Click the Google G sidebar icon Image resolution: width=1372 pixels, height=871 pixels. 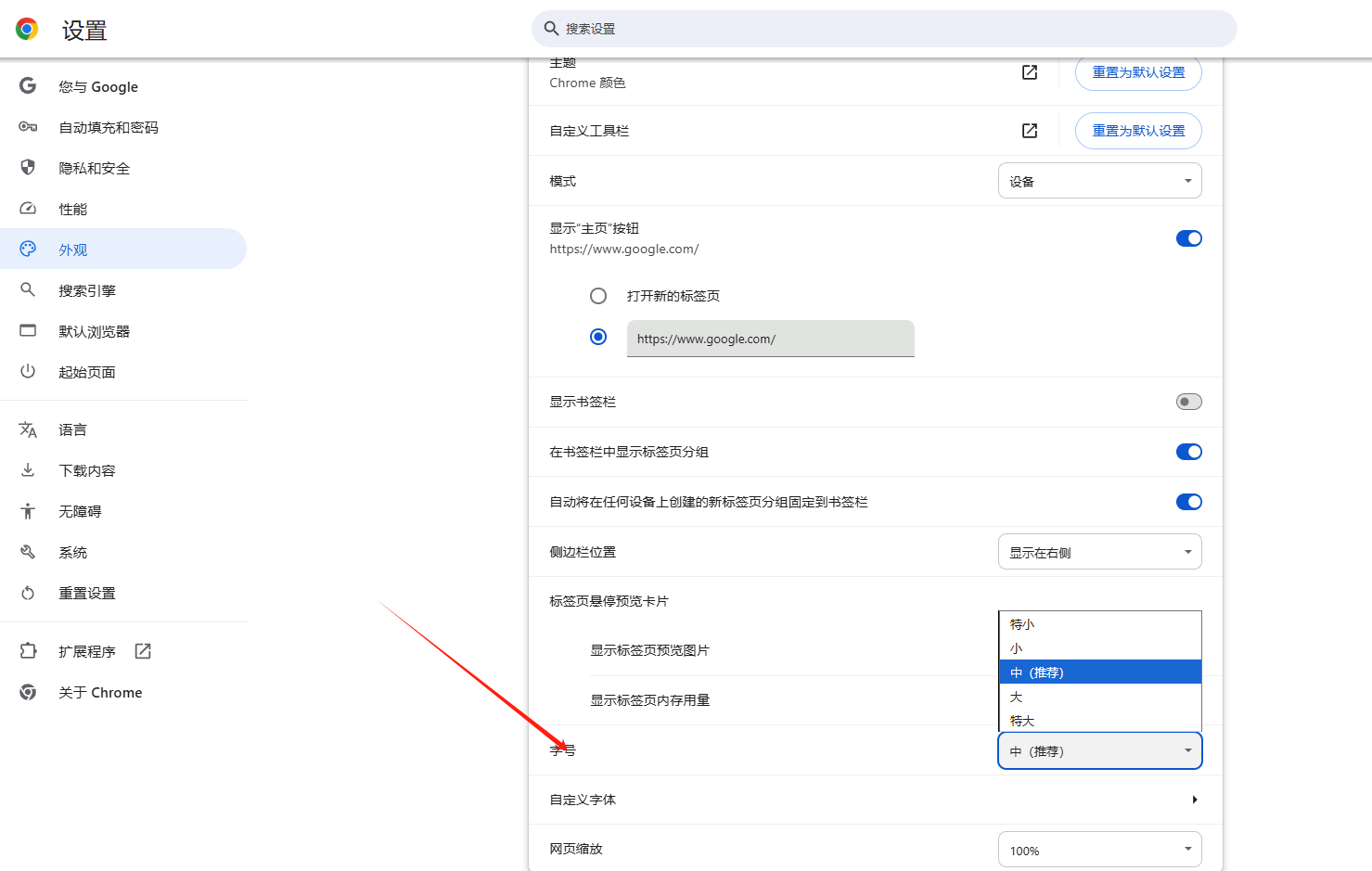coord(28,86)
